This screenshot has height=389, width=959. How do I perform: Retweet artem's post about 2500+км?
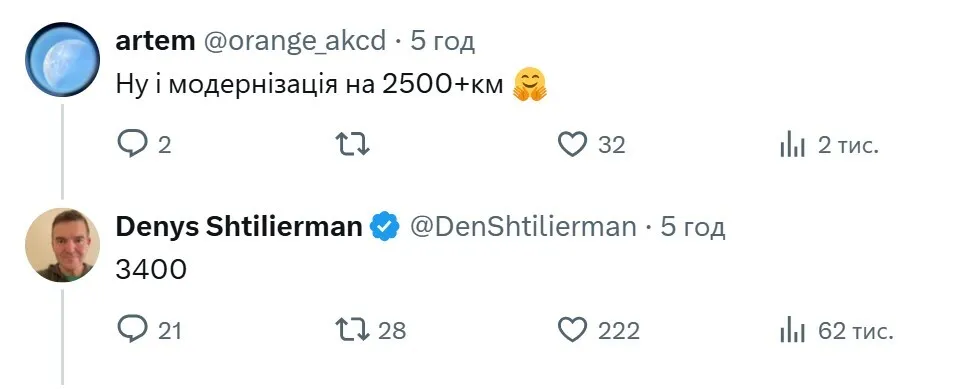pos(354,145)
